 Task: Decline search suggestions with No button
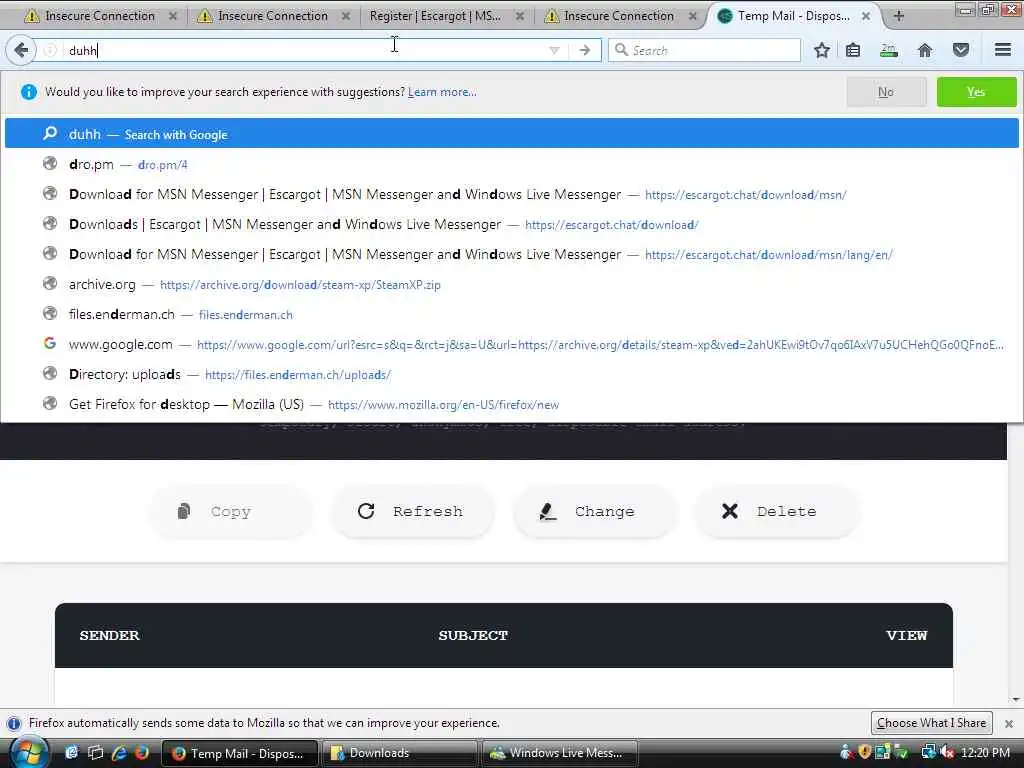pyautogui.click(x=886, y=92)
